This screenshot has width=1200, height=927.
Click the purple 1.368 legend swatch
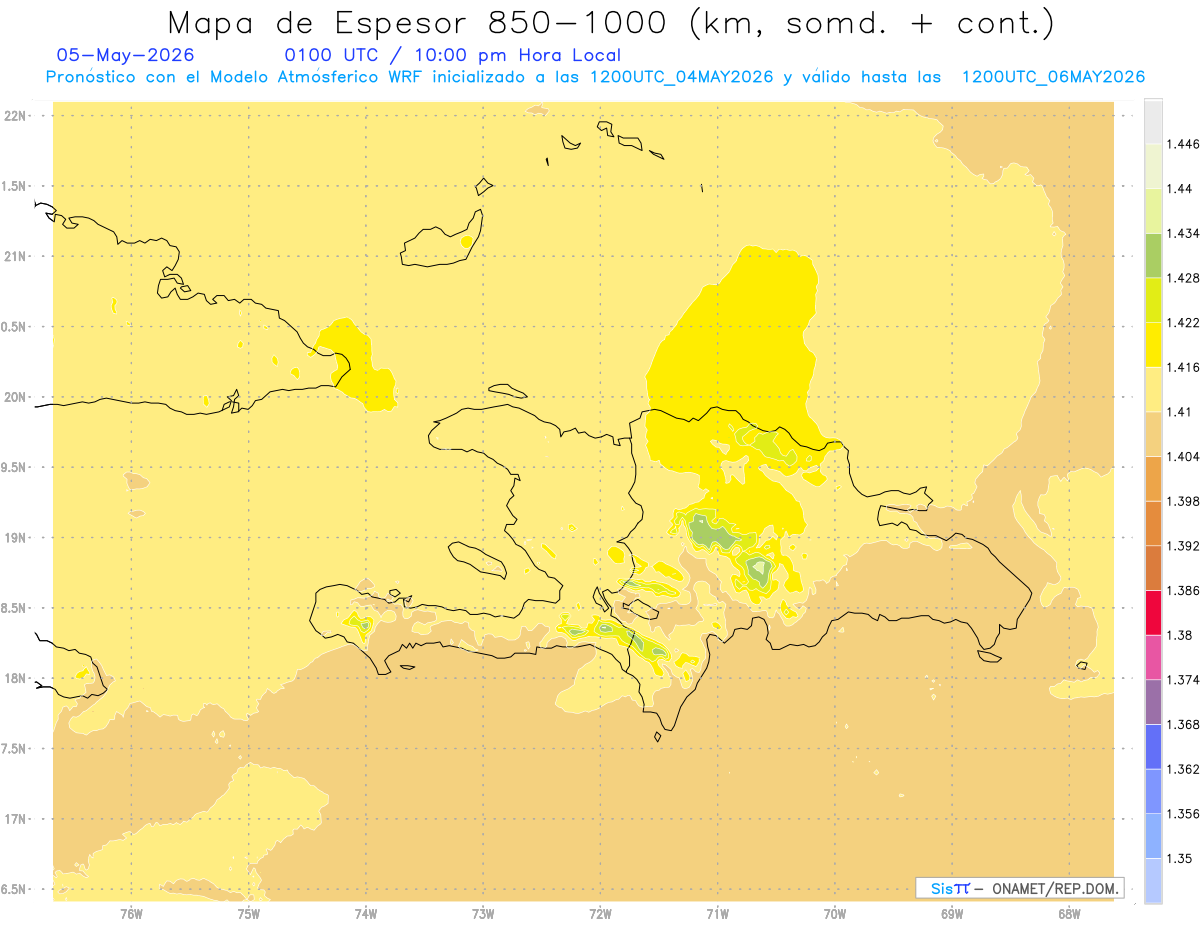click(1153, 702)
